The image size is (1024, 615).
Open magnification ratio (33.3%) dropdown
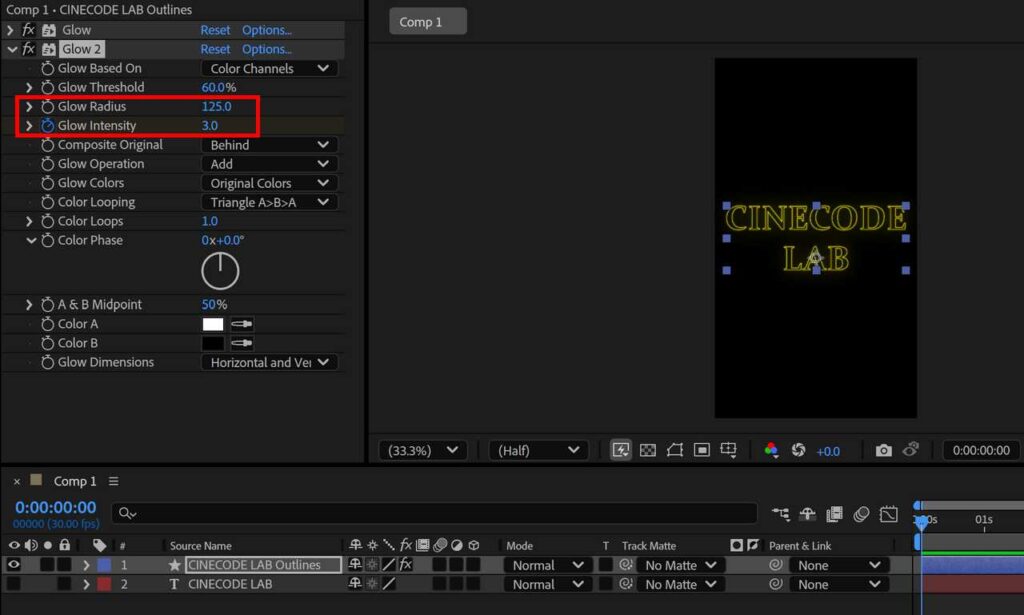point(423,450)
